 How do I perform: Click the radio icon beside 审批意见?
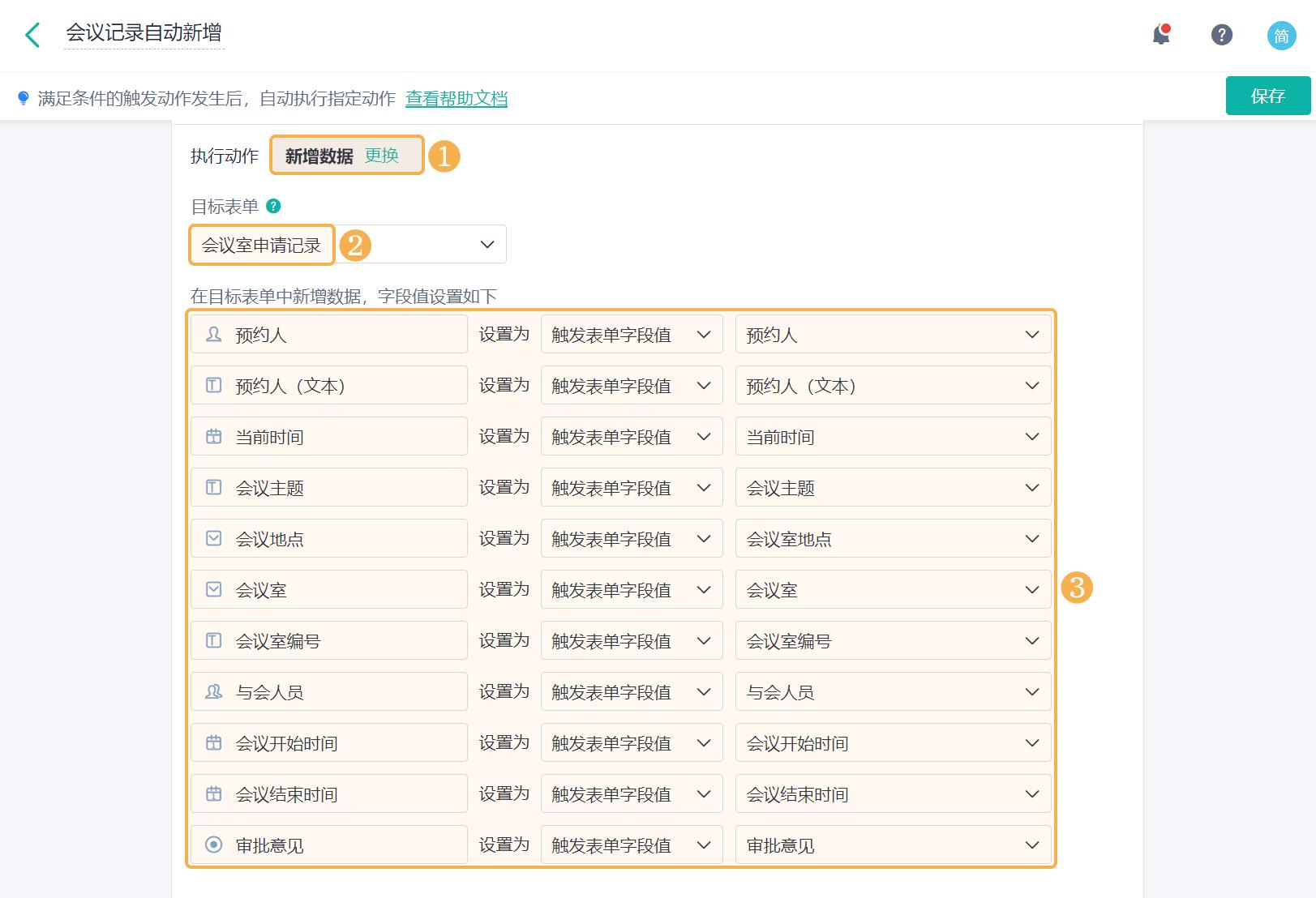(212, 845)
